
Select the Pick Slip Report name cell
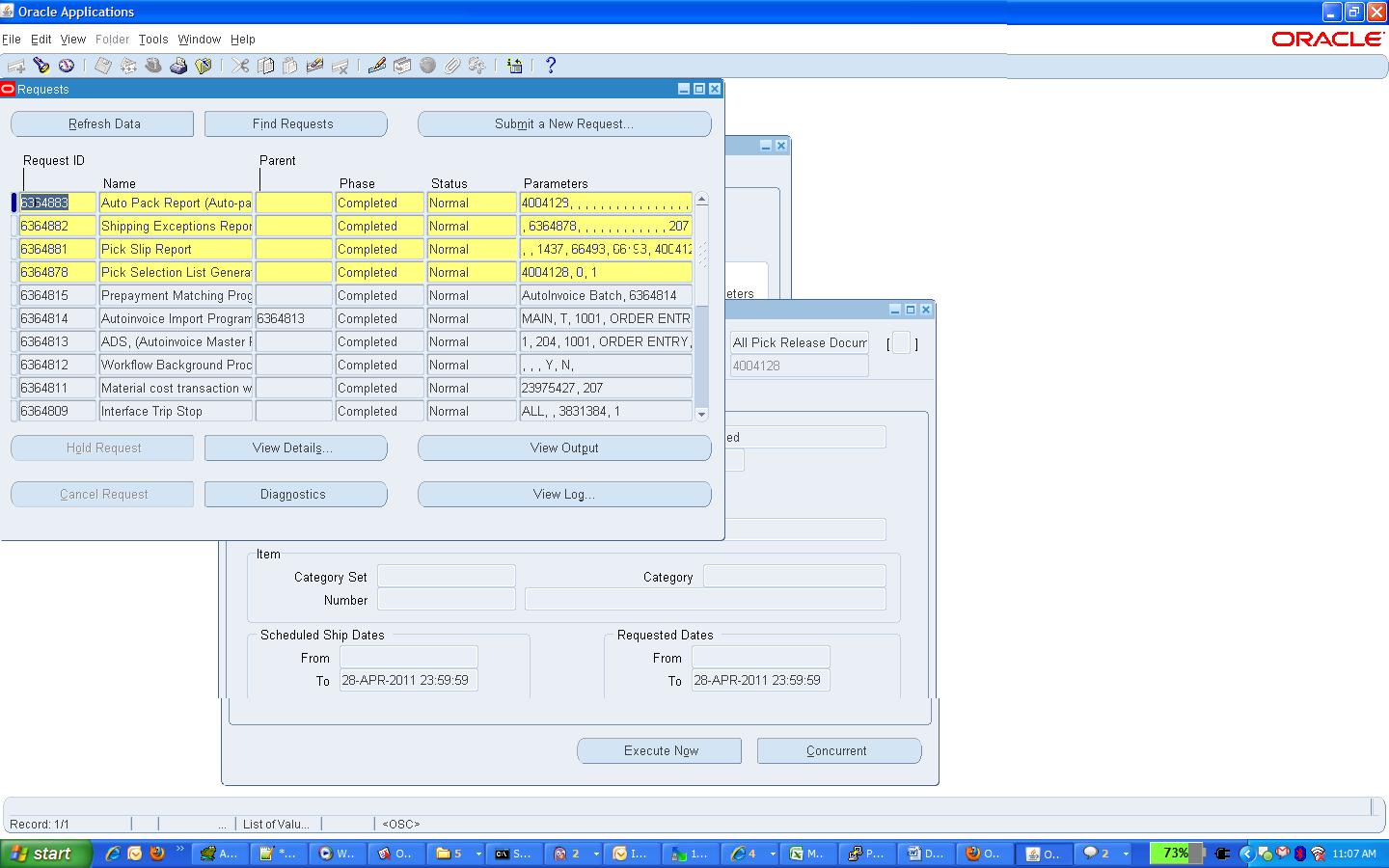[x=176, y=249]
